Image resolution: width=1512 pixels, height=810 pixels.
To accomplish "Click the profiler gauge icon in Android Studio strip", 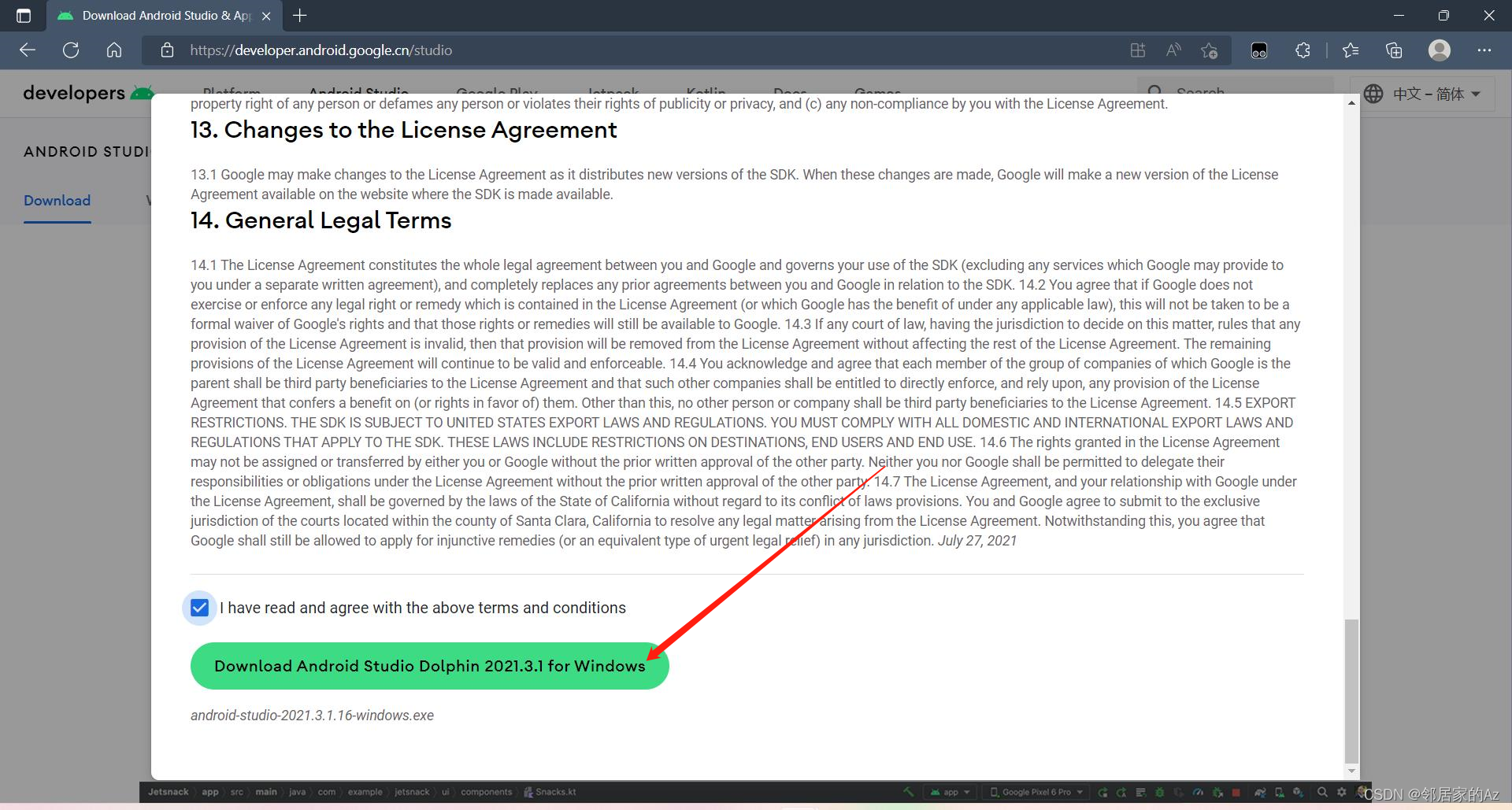I will 1198,792.
